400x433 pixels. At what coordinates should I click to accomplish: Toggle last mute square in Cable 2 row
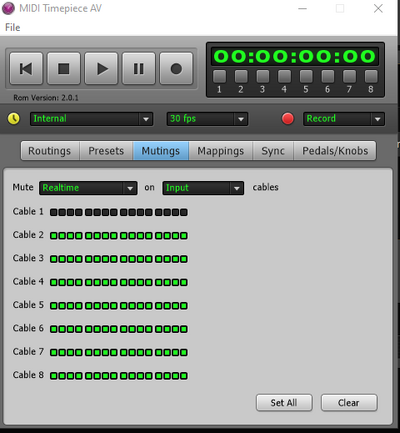[x=184, y=236]
